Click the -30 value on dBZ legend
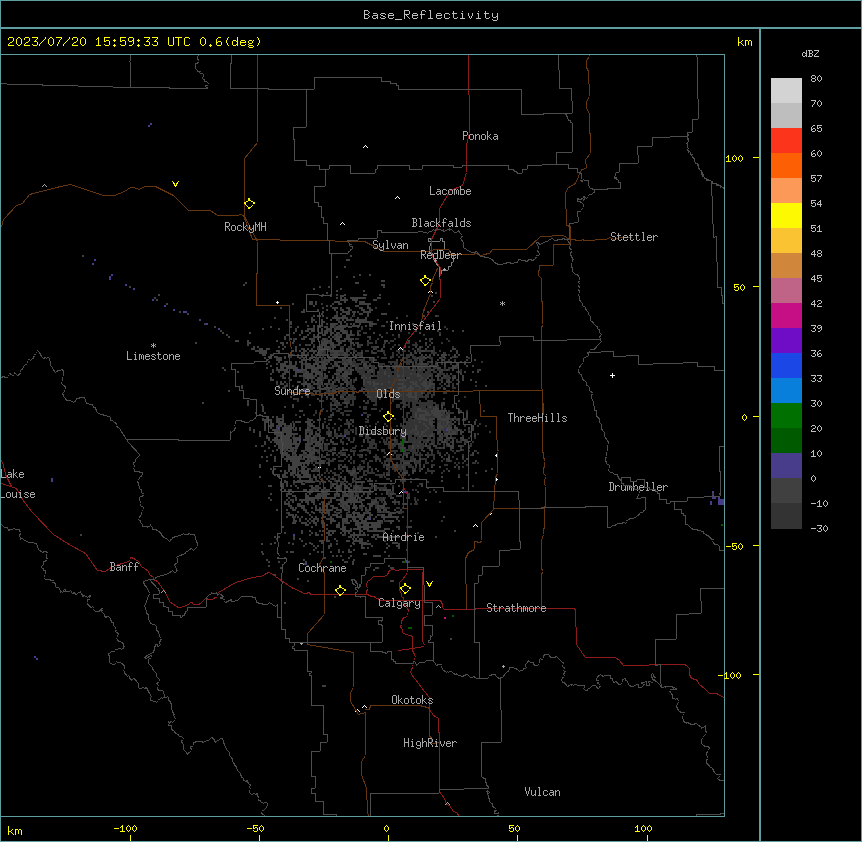 coord(819,528)
